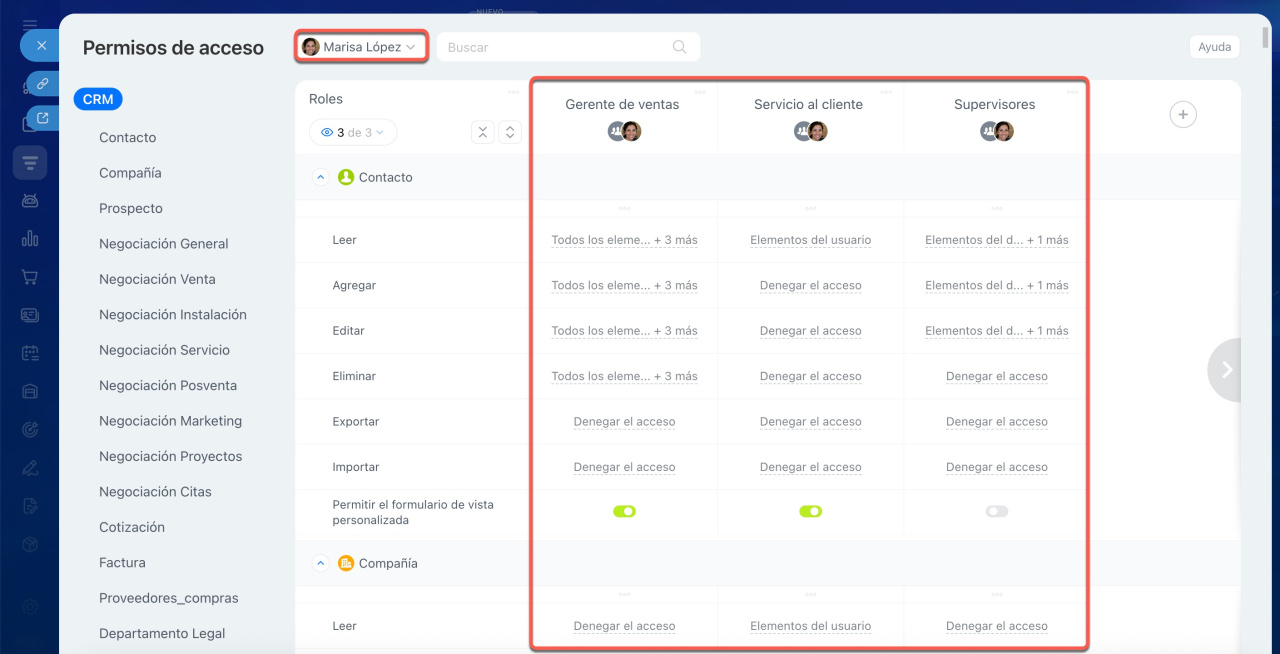Click the search magnifier icon
1280x654 pixels.
coord(679,47)
